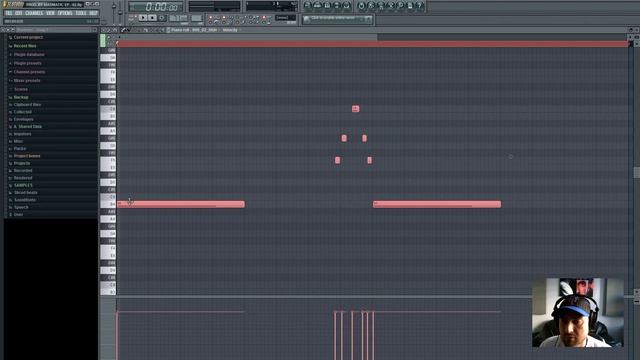The height and width of the screenshot is (360, 640).
Task: Click the webcam video overlay
Action: (x=578, y=313)
